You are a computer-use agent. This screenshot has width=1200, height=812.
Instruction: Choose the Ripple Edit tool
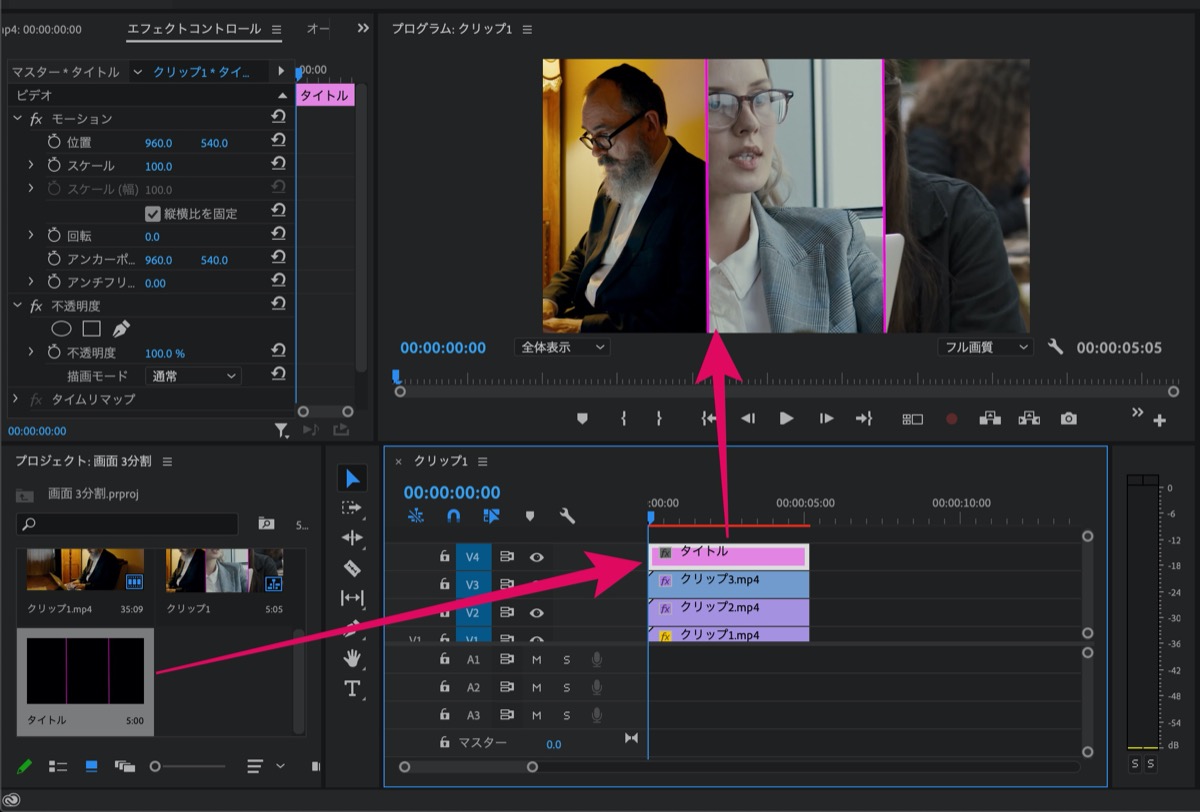[352, 538]
